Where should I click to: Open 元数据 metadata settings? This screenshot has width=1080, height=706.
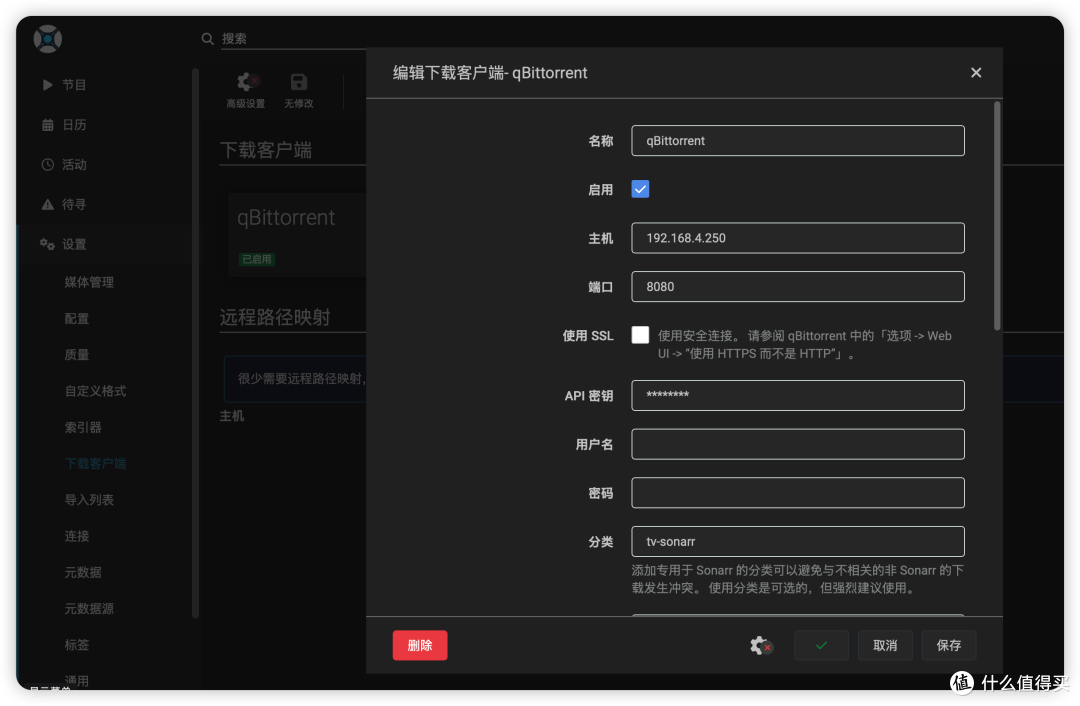(83, 572)
